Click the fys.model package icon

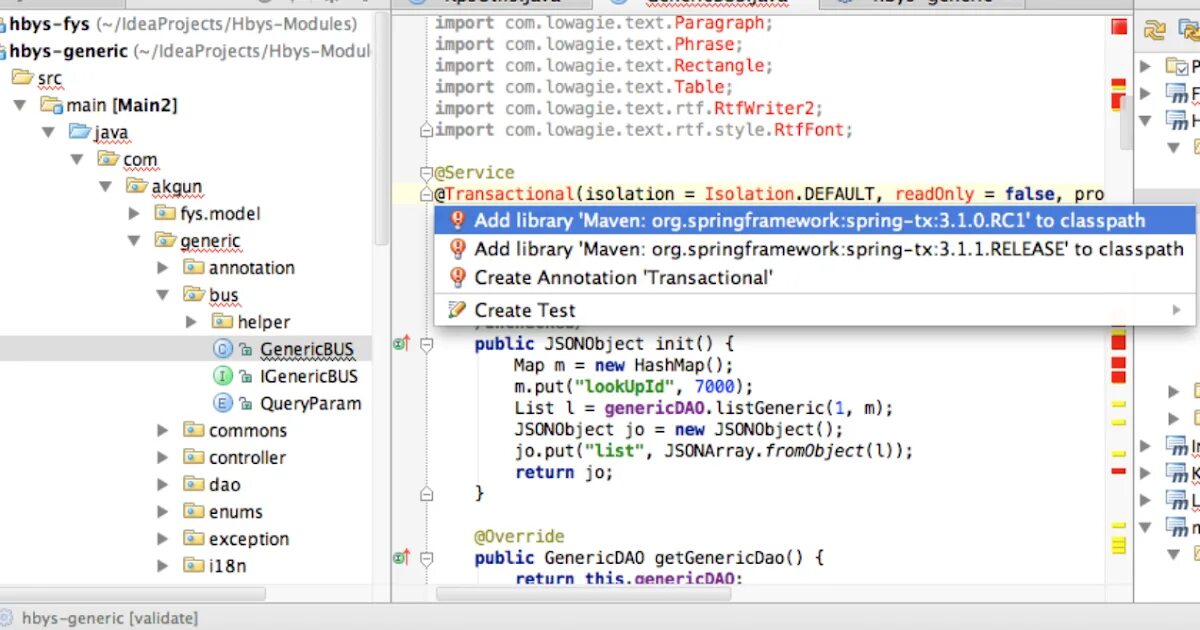coord(165,213)
